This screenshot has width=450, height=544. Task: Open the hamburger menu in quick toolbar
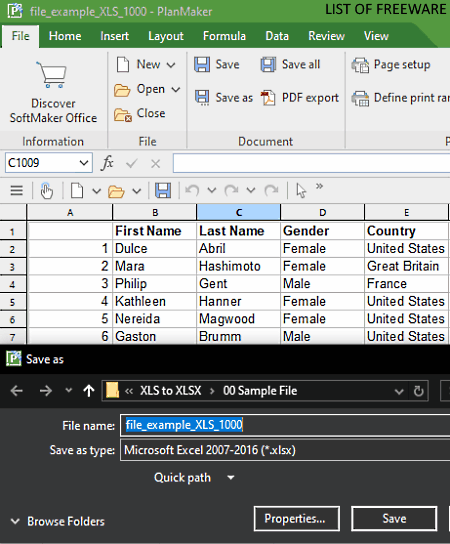pos(17,190)
